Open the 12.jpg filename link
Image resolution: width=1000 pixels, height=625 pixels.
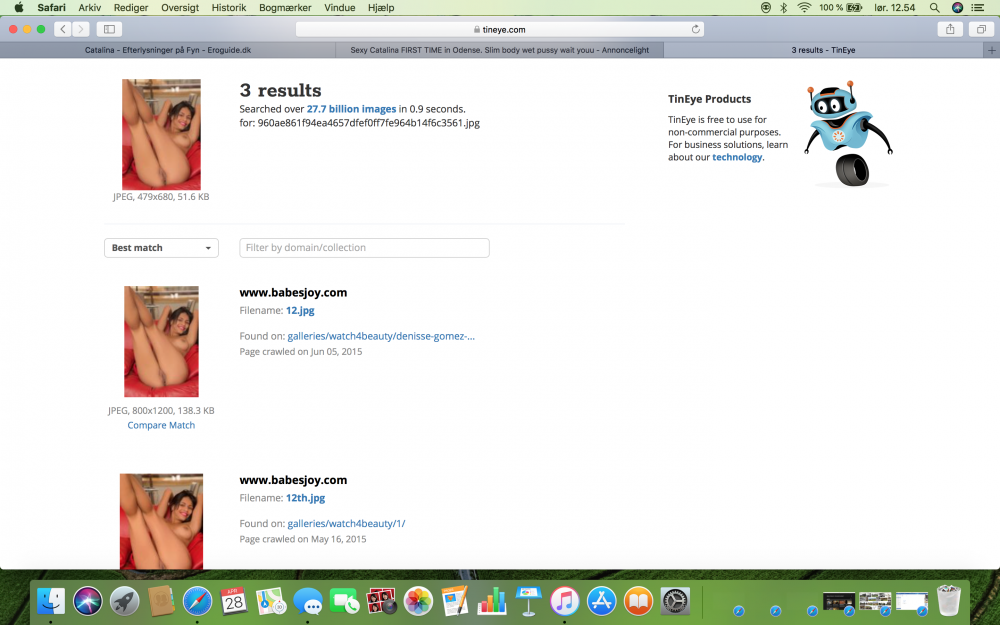point(300,311)
